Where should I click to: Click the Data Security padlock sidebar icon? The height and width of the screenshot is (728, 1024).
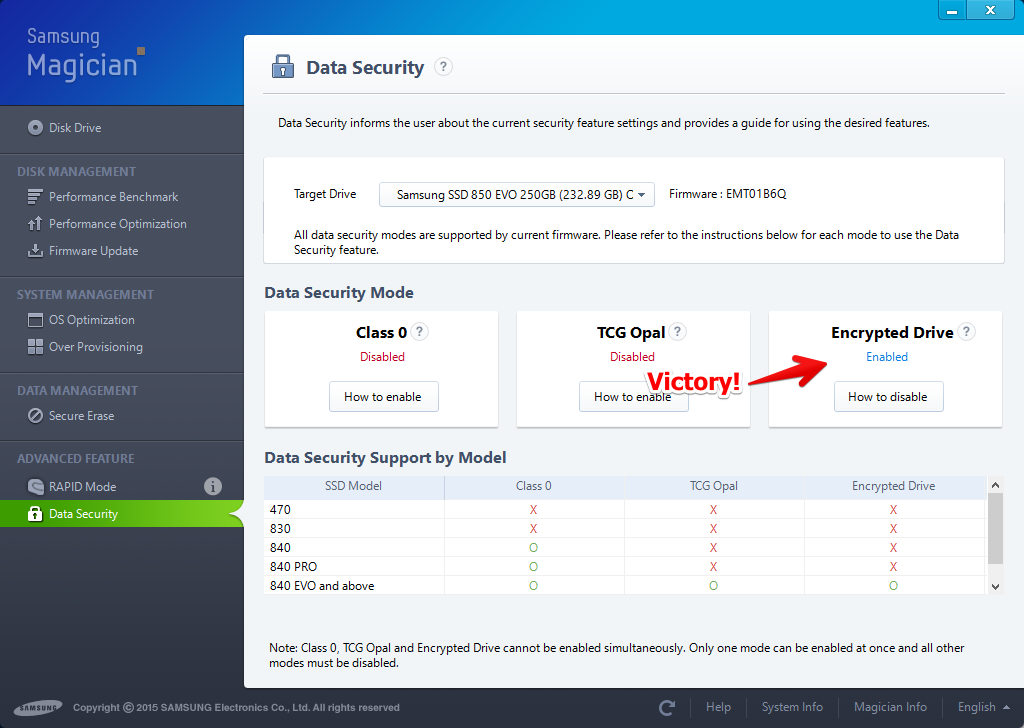click(x=35, y=514)
